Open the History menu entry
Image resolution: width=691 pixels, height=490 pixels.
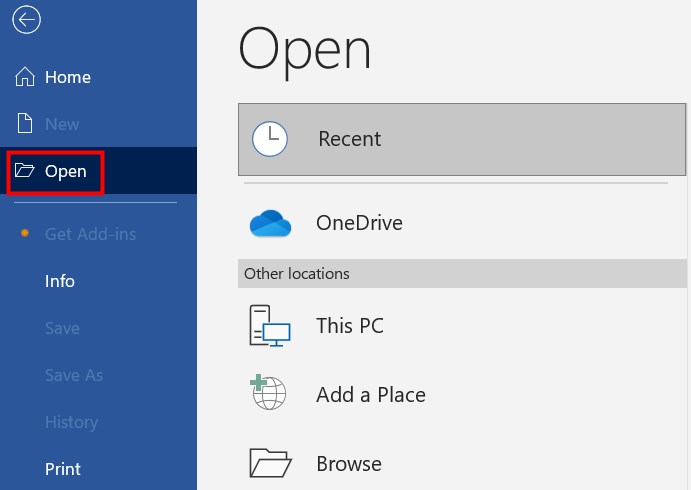(71, 422)
